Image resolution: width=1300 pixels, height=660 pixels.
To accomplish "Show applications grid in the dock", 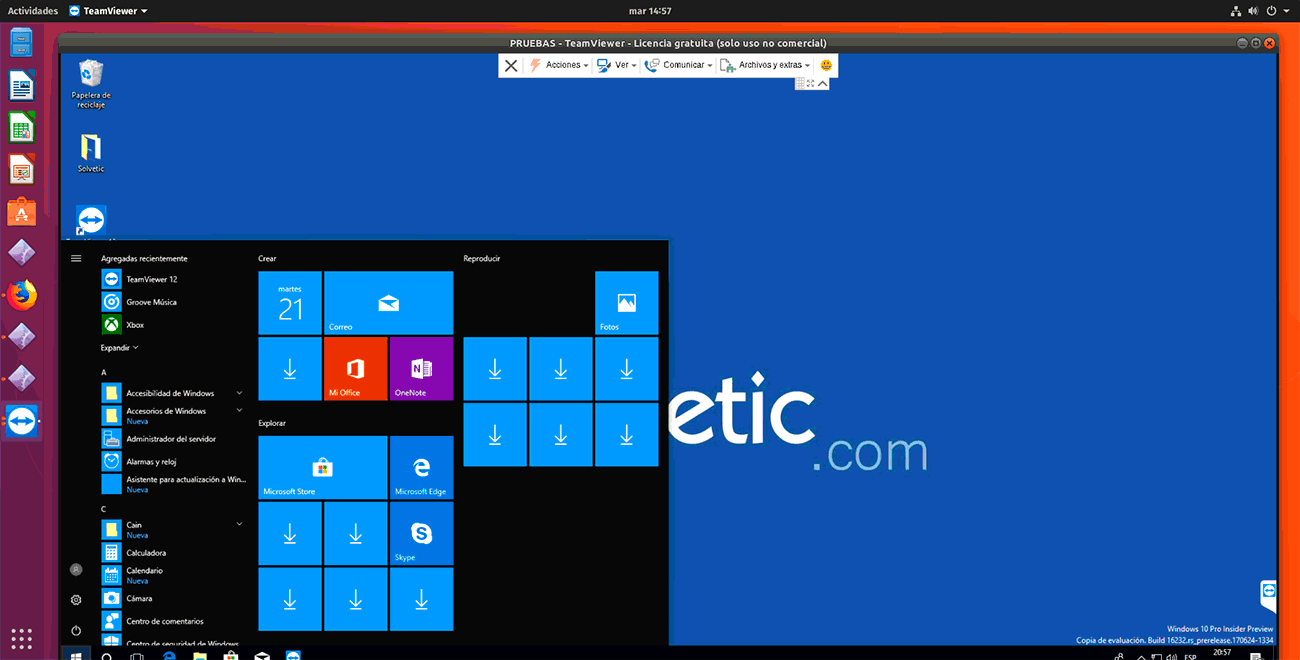I will click(x=22, y=638).
